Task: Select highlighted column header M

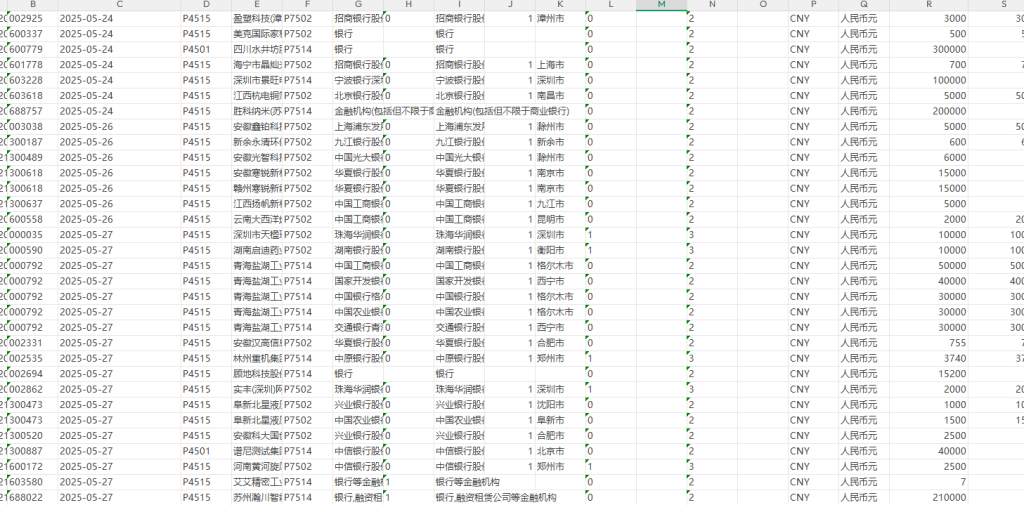Action: coord(662,5)
